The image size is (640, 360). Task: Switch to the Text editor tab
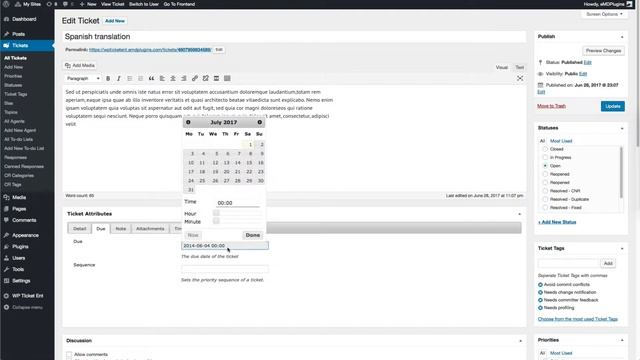coord(520,67)
